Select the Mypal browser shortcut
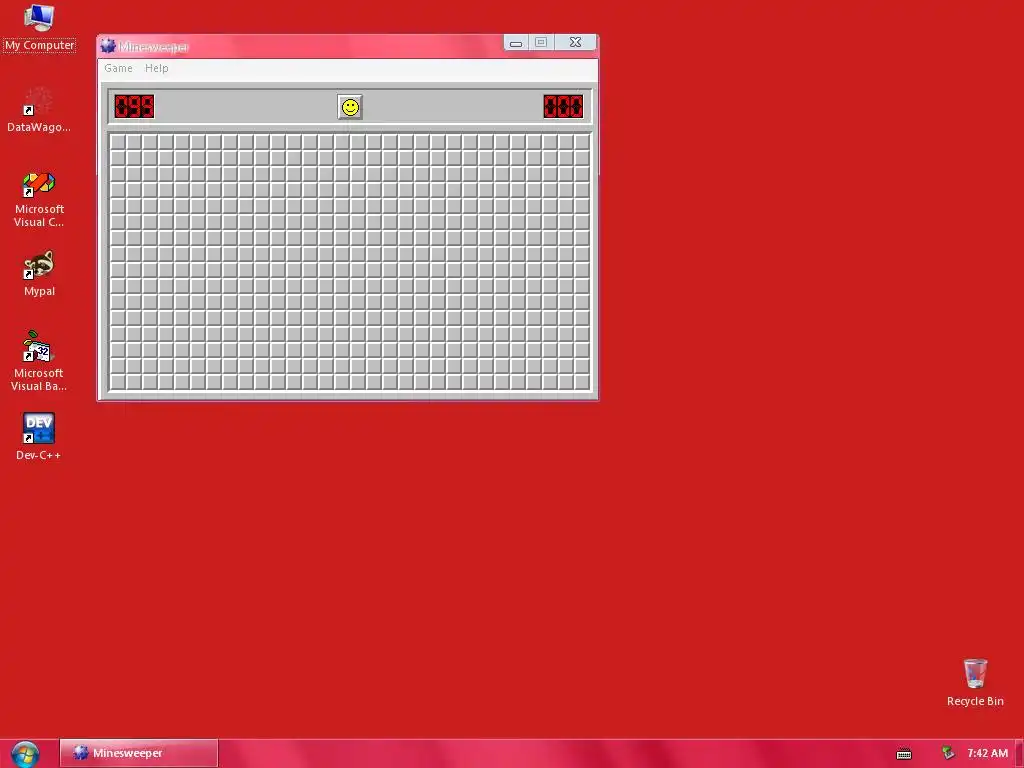 pyautogui.click(x=39, y=274)
